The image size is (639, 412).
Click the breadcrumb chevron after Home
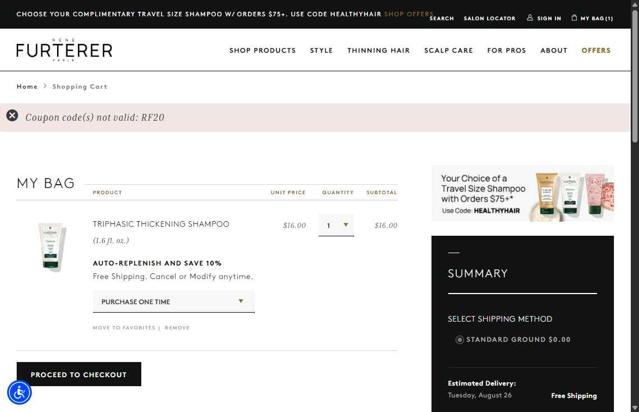[45, 86]
